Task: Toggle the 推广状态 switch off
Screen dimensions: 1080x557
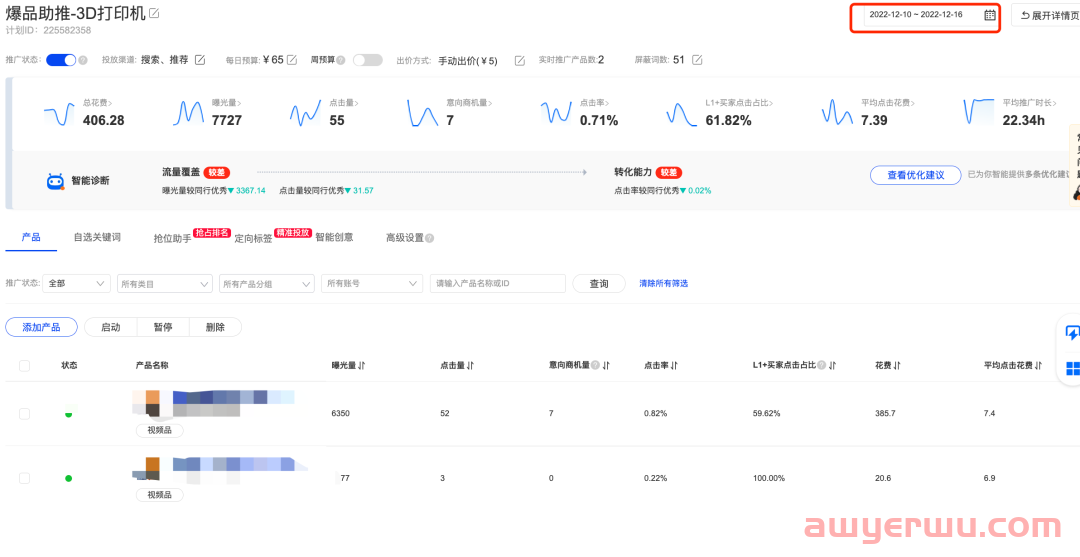Action: tap(60, 60)
